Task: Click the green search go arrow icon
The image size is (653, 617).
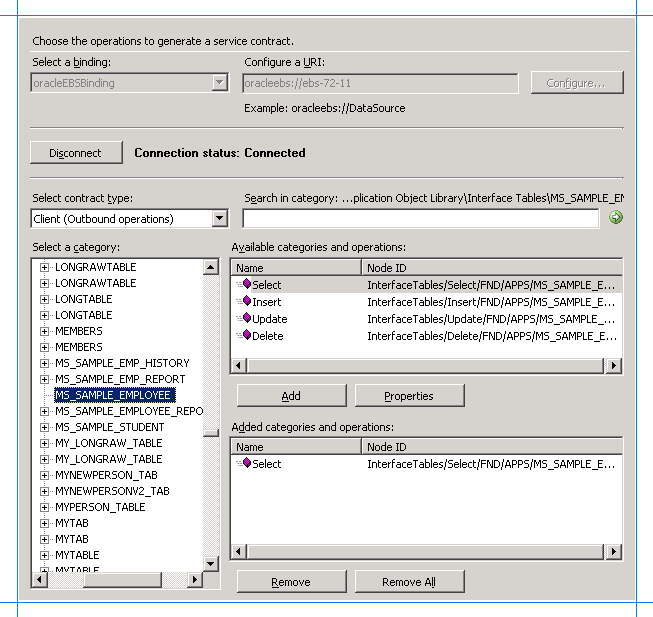Action: [x=616, y=217]
